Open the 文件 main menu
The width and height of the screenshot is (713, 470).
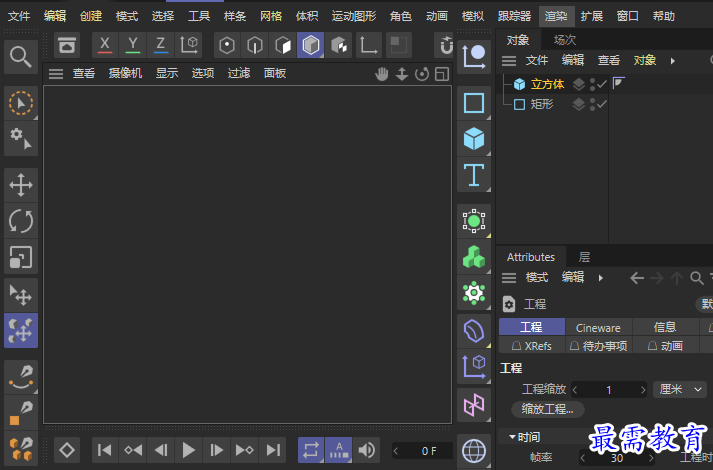(x=19, y=17)
